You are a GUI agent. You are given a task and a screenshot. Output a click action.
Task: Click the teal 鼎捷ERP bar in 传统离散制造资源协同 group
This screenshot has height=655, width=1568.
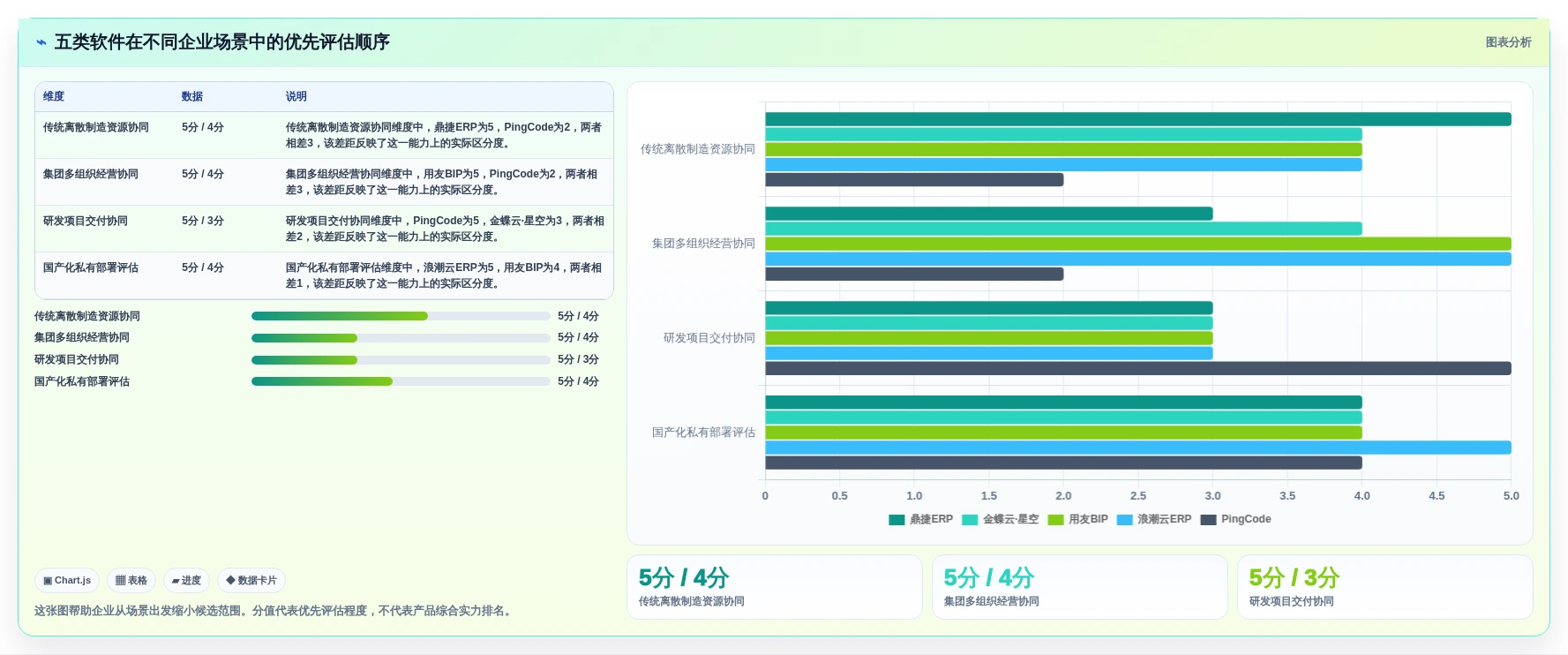(x=1138, y=119)
